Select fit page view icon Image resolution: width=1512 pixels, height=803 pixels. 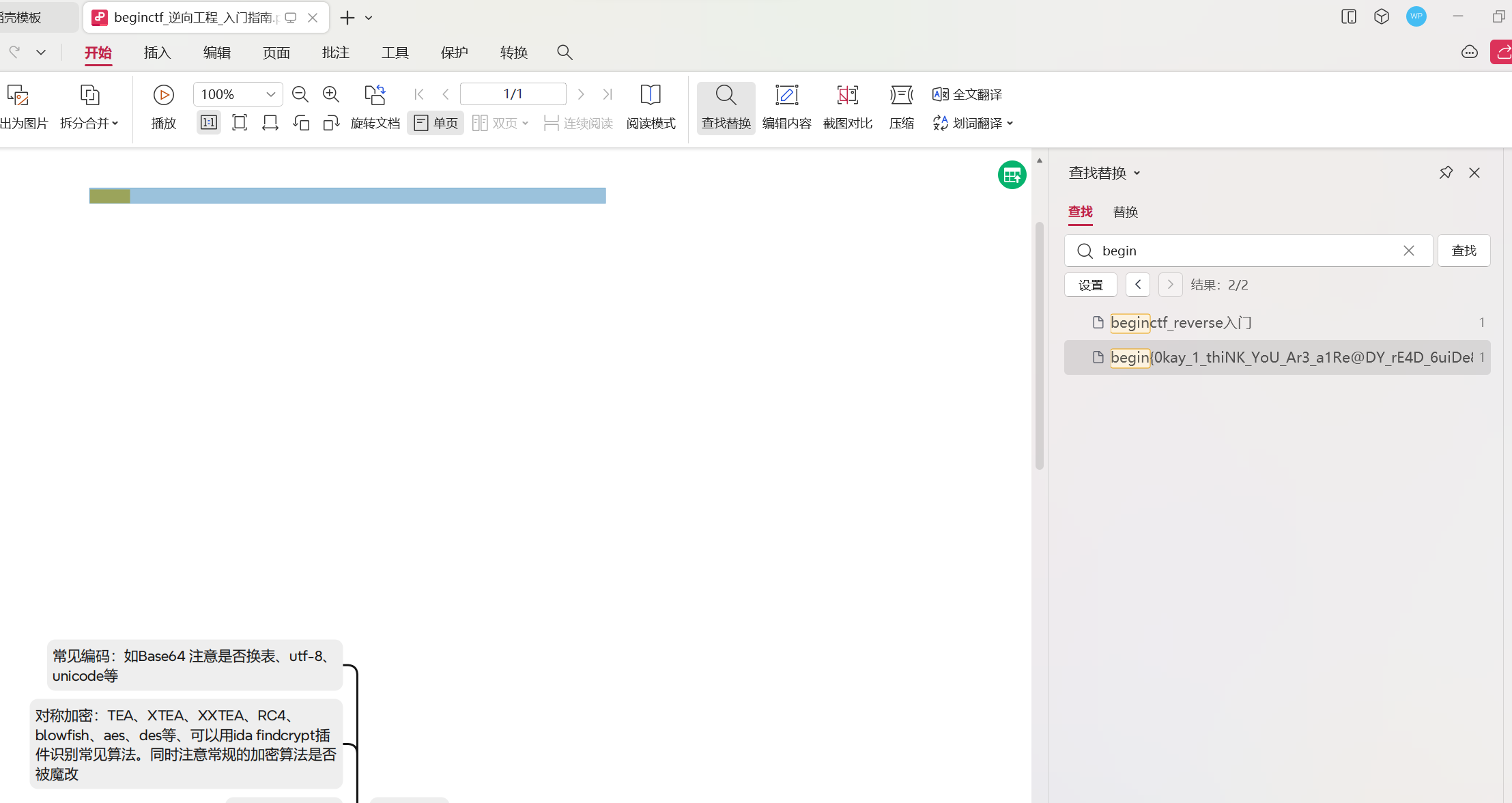(x=240, y=123)
